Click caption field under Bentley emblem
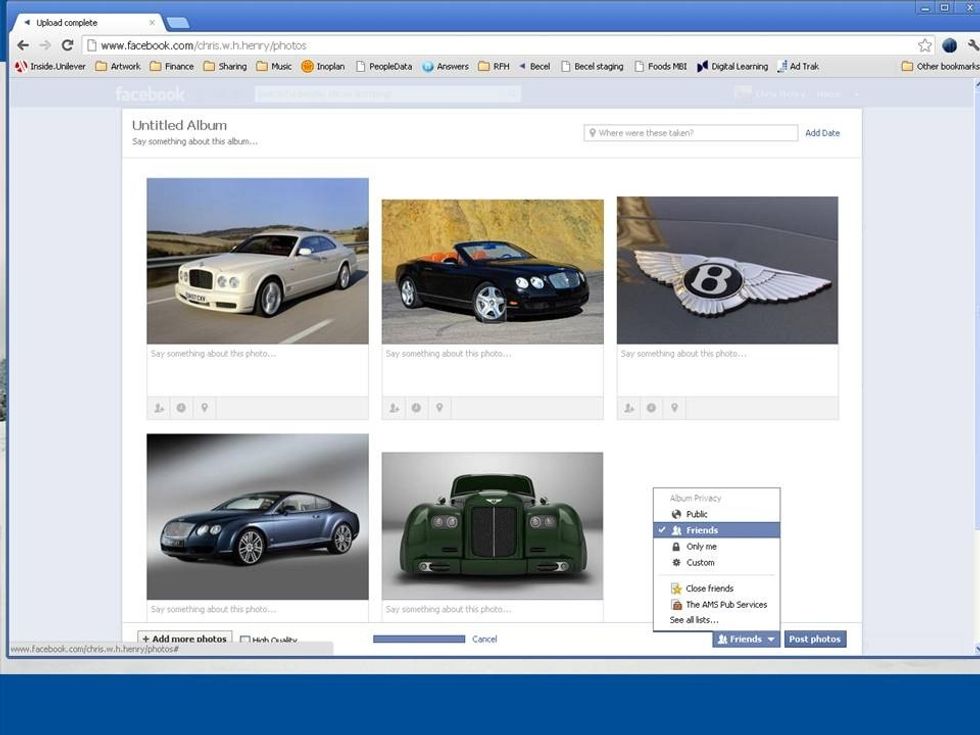This screenshot has width=980, height=735. click(x=728, y=370)
